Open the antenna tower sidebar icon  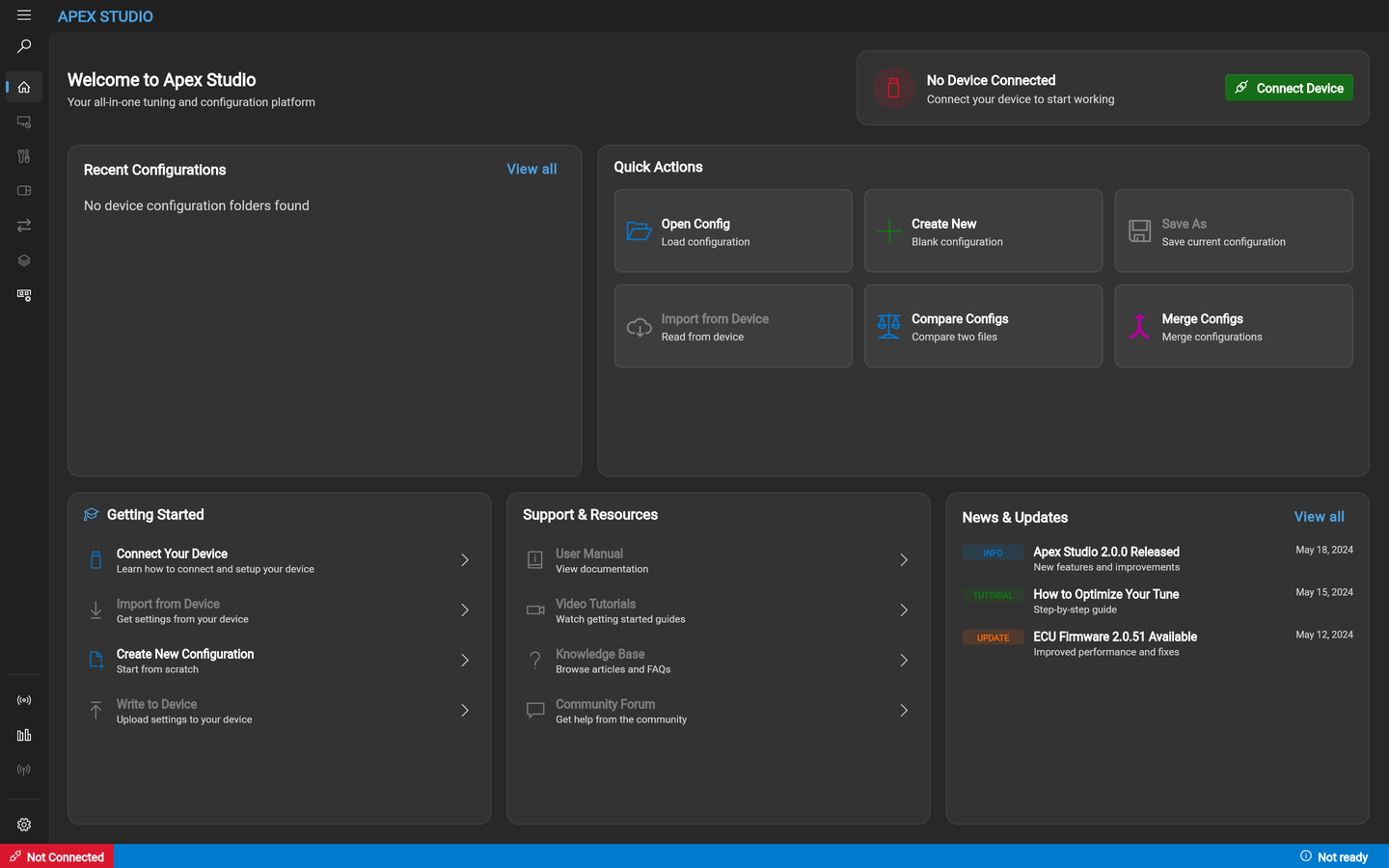pos(24,770)
